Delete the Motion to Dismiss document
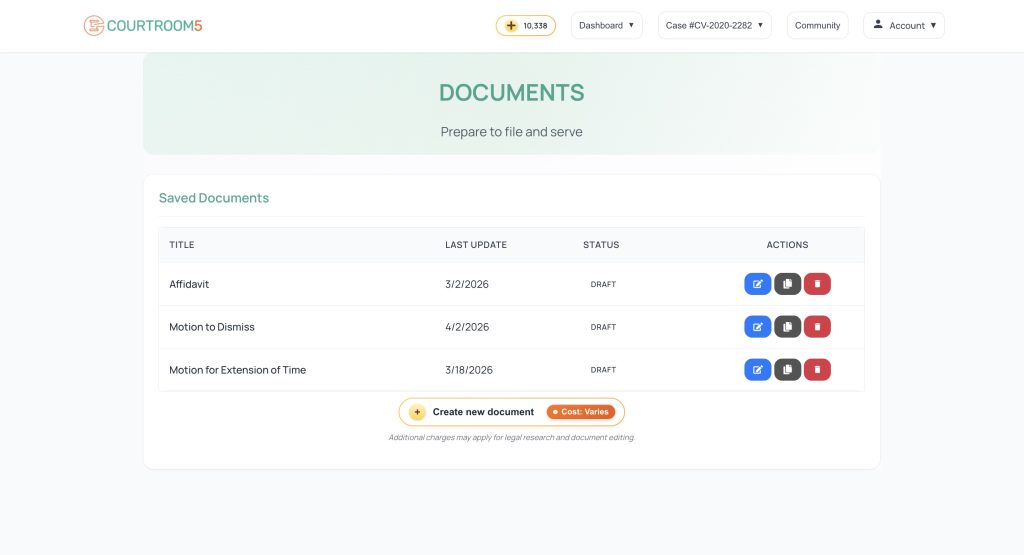1024x555 pixels. (817, 327)
